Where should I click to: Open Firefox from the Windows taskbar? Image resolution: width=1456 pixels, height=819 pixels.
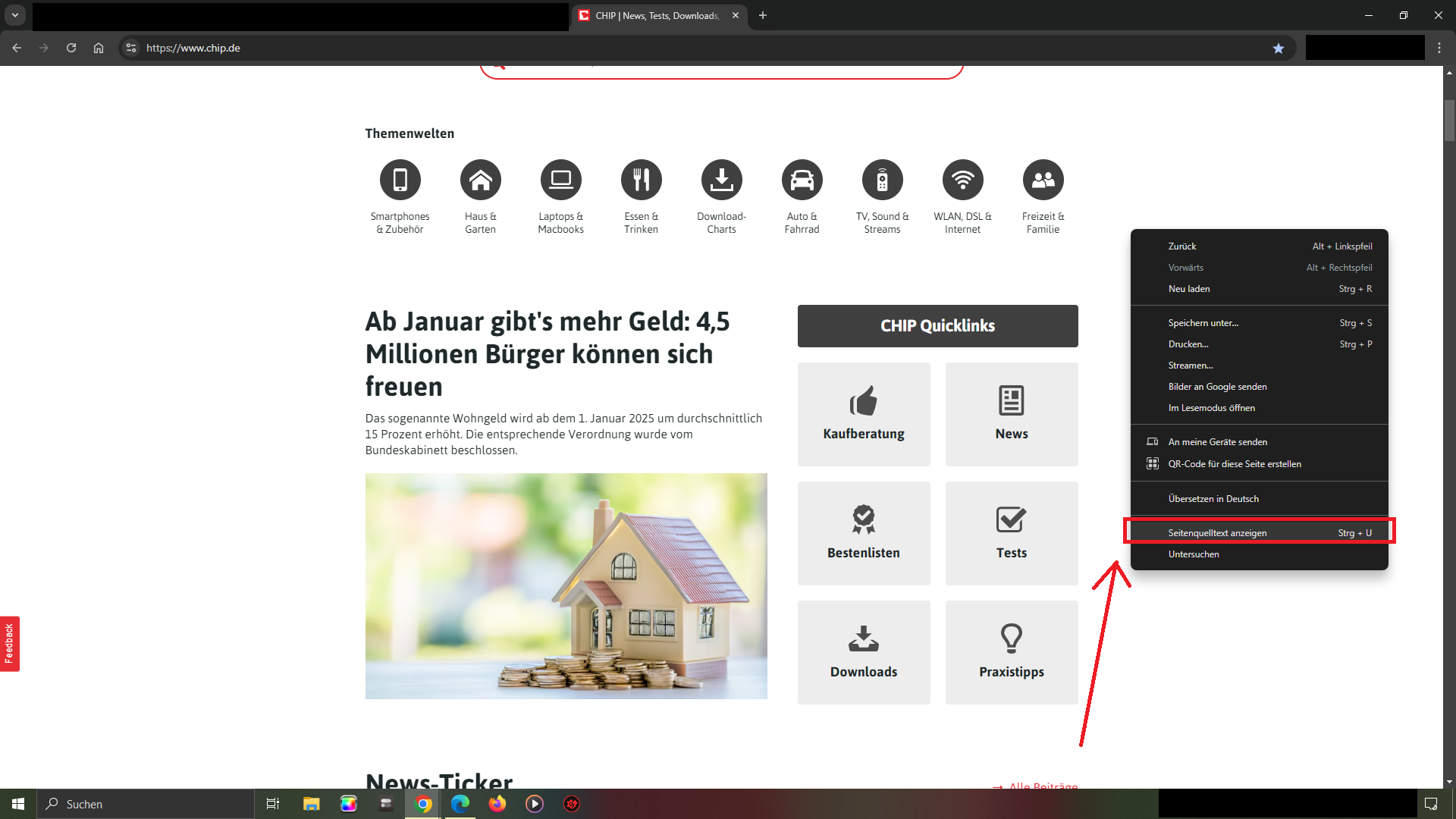(x=497, y=804)
